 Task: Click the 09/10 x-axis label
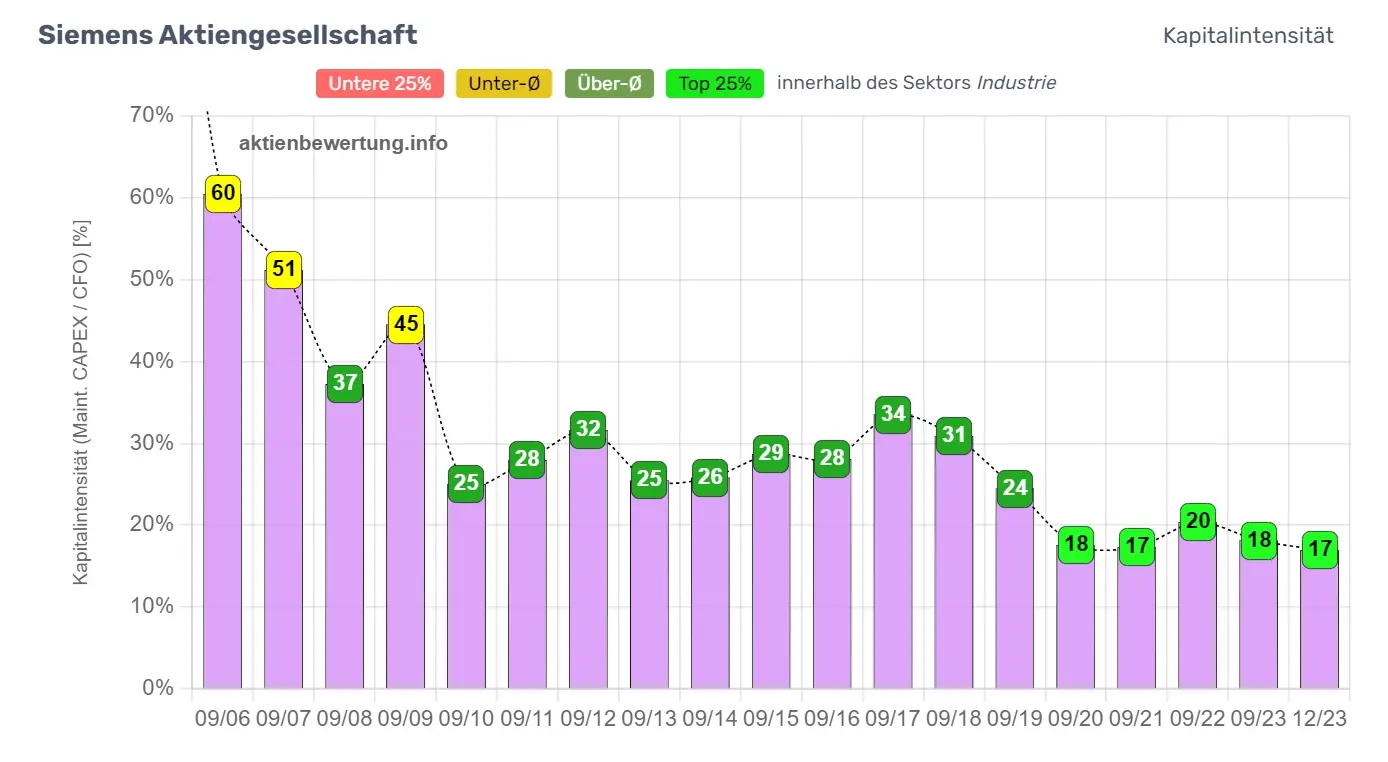point(466,717)
